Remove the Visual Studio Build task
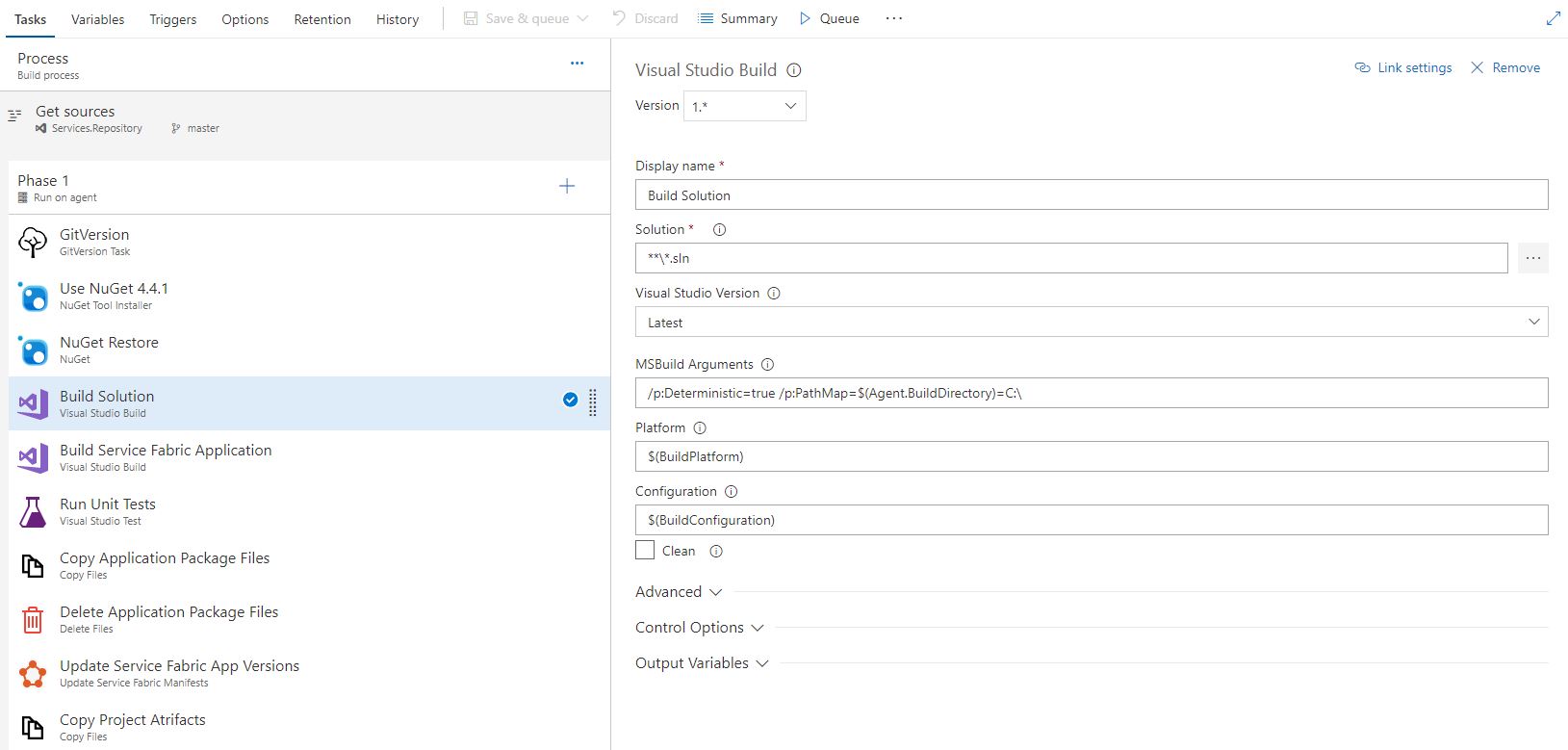This screenshot has height=750, width=1568. pos(1505,67)
